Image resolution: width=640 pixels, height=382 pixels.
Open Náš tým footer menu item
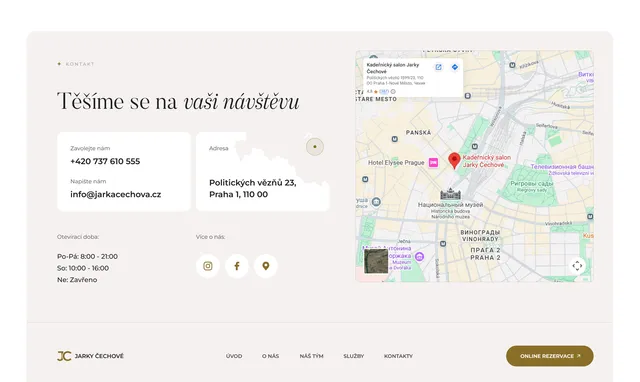pos(311,356)
